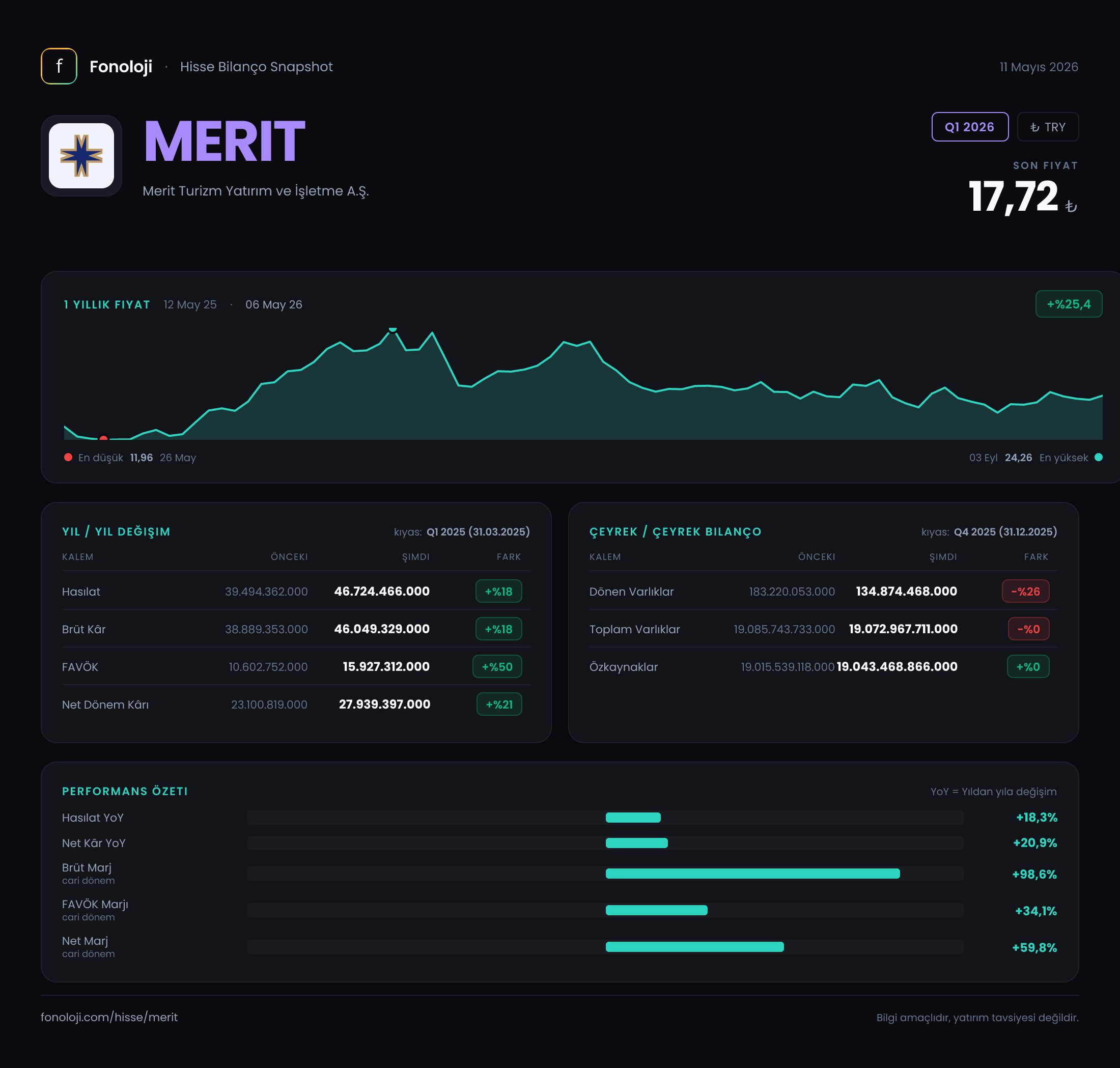
Task: Click the 1-year price chart area
Action: pos(583,384)
